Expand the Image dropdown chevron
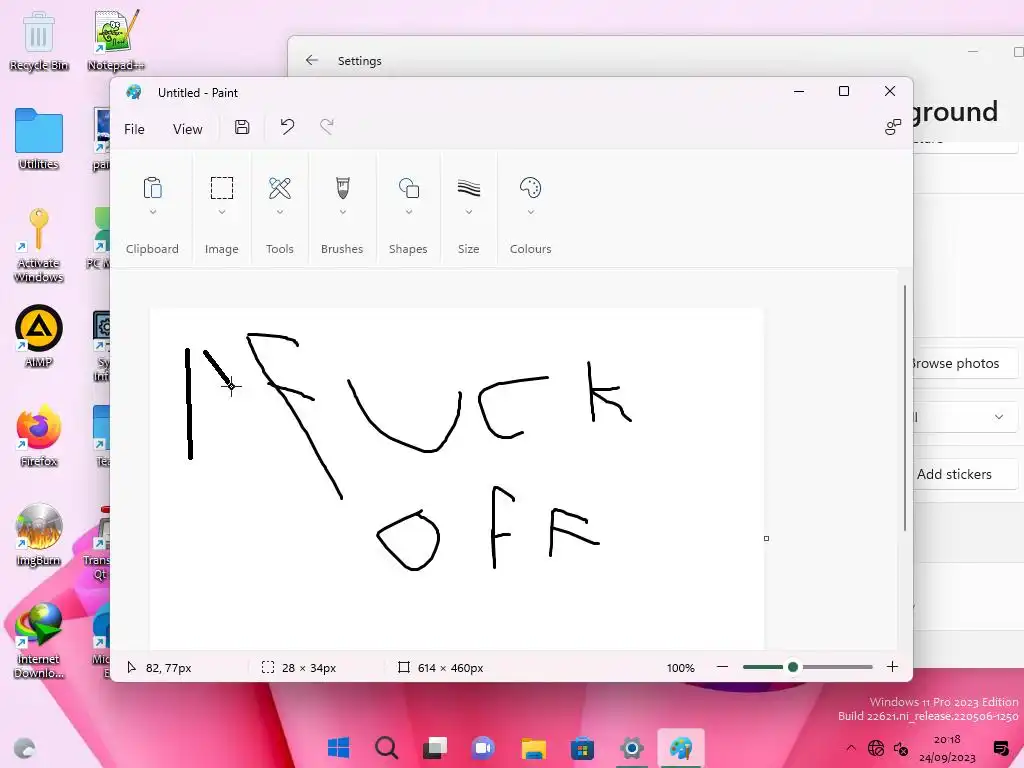 222,212
